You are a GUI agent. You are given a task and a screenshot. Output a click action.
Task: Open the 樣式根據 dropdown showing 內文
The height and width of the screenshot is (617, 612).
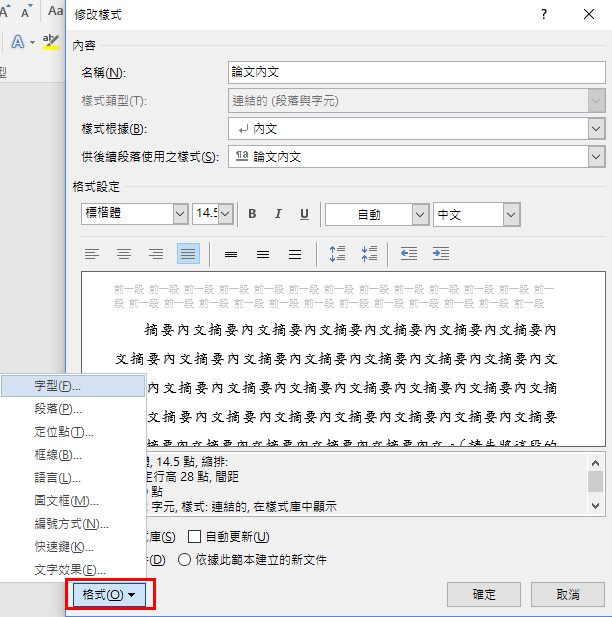596,128
